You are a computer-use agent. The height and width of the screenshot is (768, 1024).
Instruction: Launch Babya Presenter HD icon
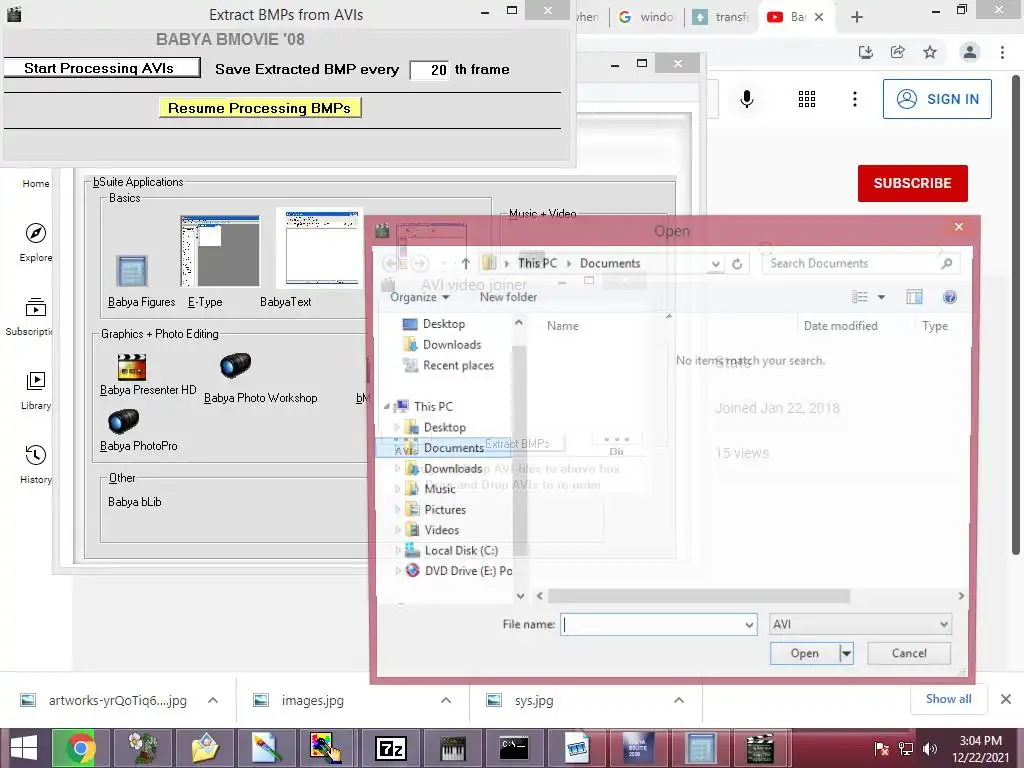[131, 367]
